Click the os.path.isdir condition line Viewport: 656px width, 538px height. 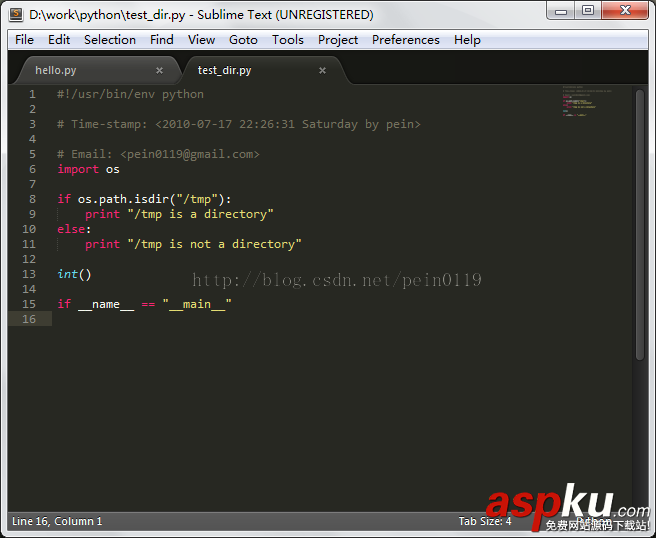click(144, 199)
